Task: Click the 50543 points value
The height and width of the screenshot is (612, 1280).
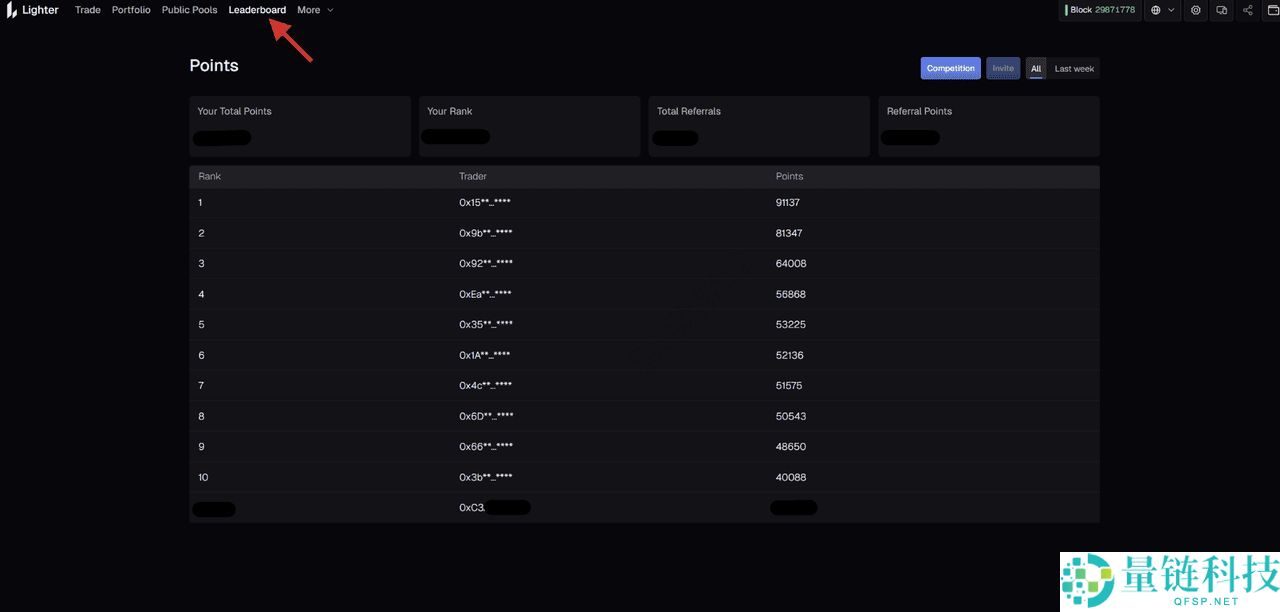Action: tap(791, 416)
